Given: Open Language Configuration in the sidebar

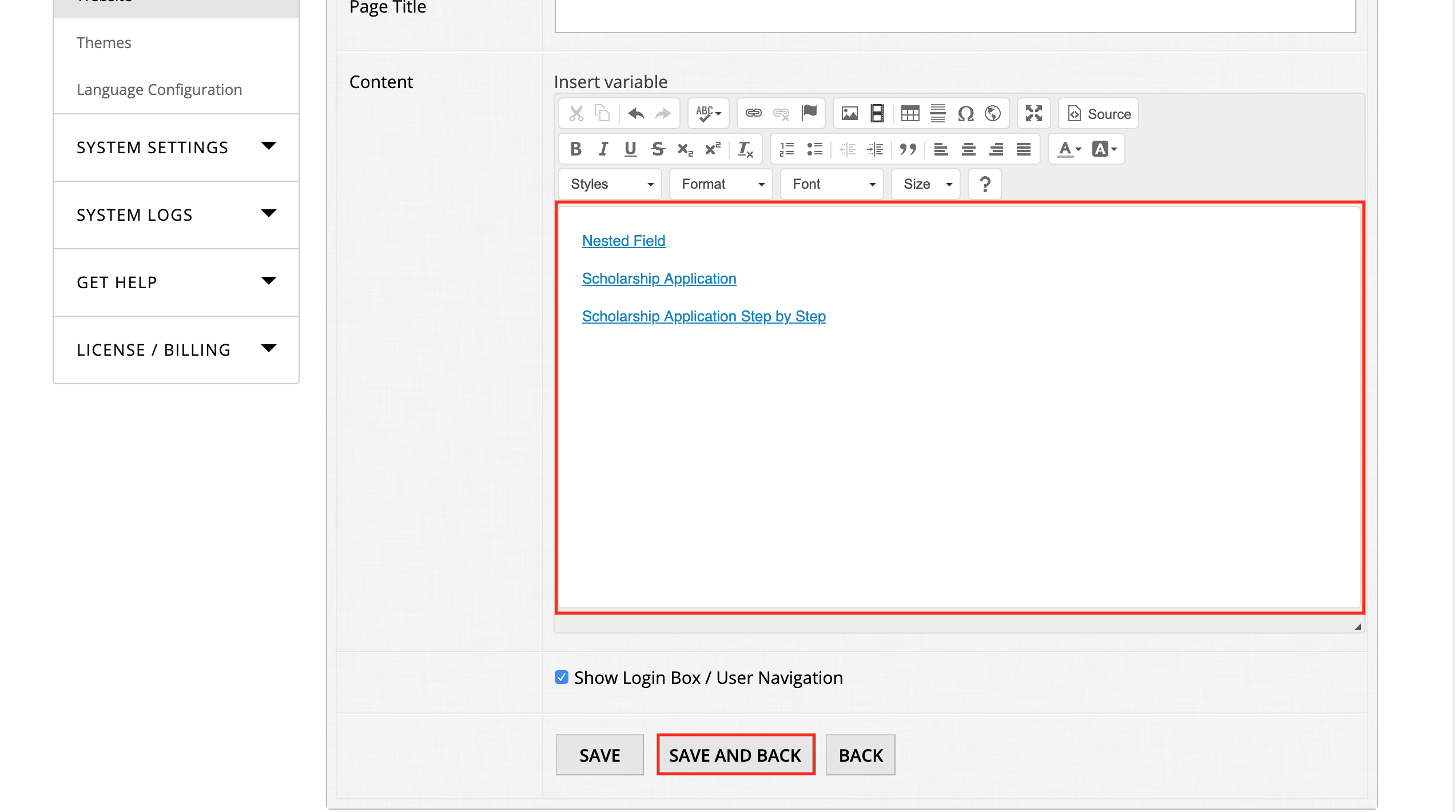Looking at the screenshot, I should tap(160, 90).
